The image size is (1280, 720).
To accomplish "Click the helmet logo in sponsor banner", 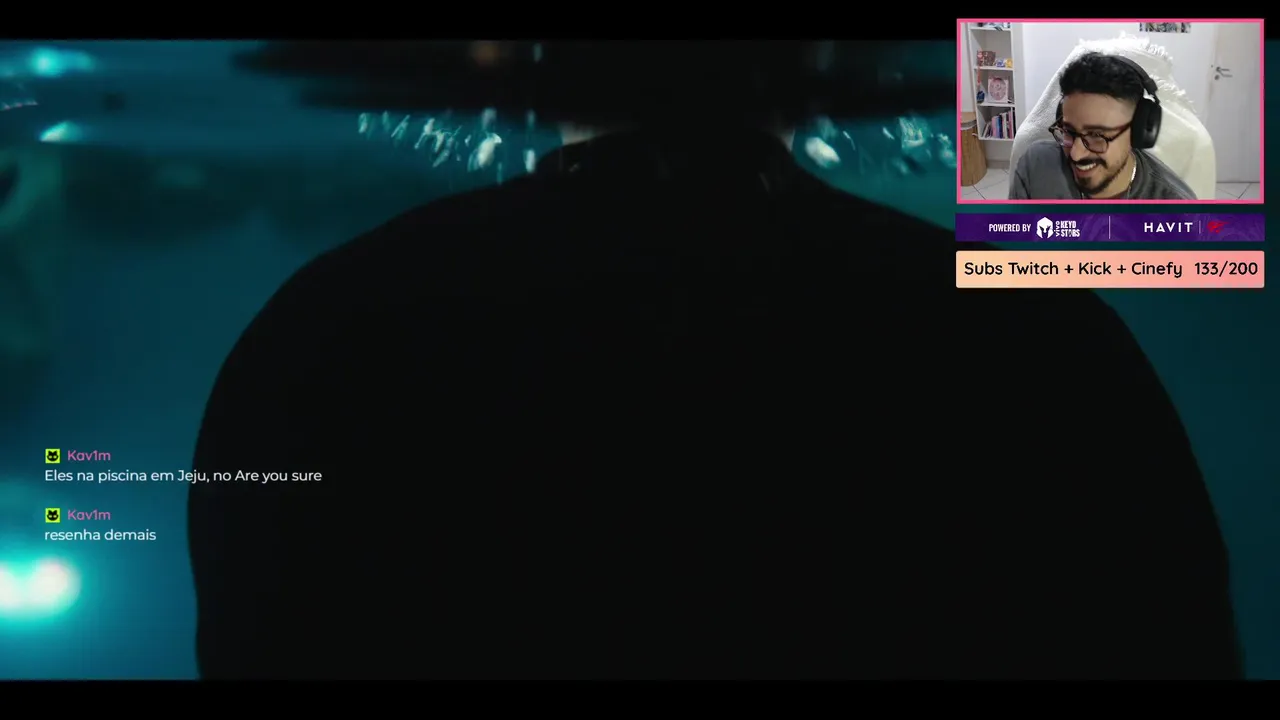I will [x=1045, y=228].
